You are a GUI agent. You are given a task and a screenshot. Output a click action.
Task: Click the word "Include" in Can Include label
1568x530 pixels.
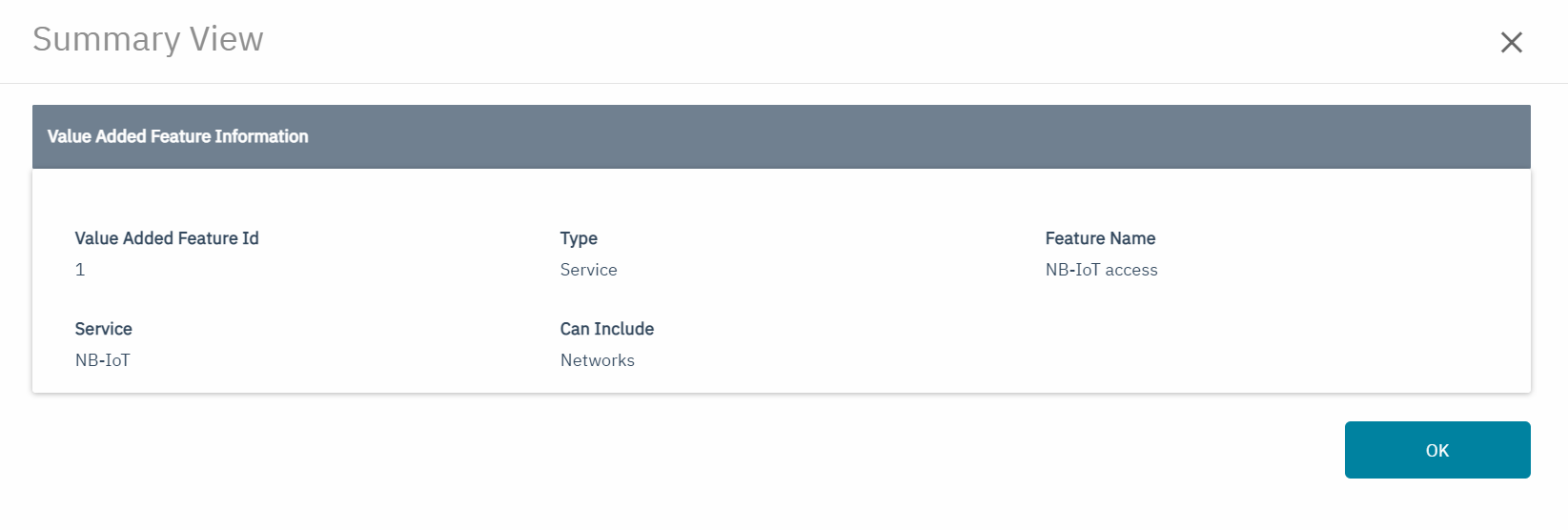(623, 329)
